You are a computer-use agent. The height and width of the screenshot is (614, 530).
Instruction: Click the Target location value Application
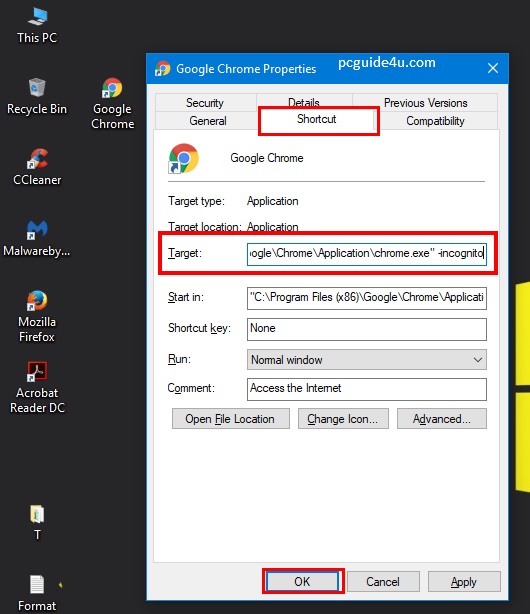[x=273, y=227]
